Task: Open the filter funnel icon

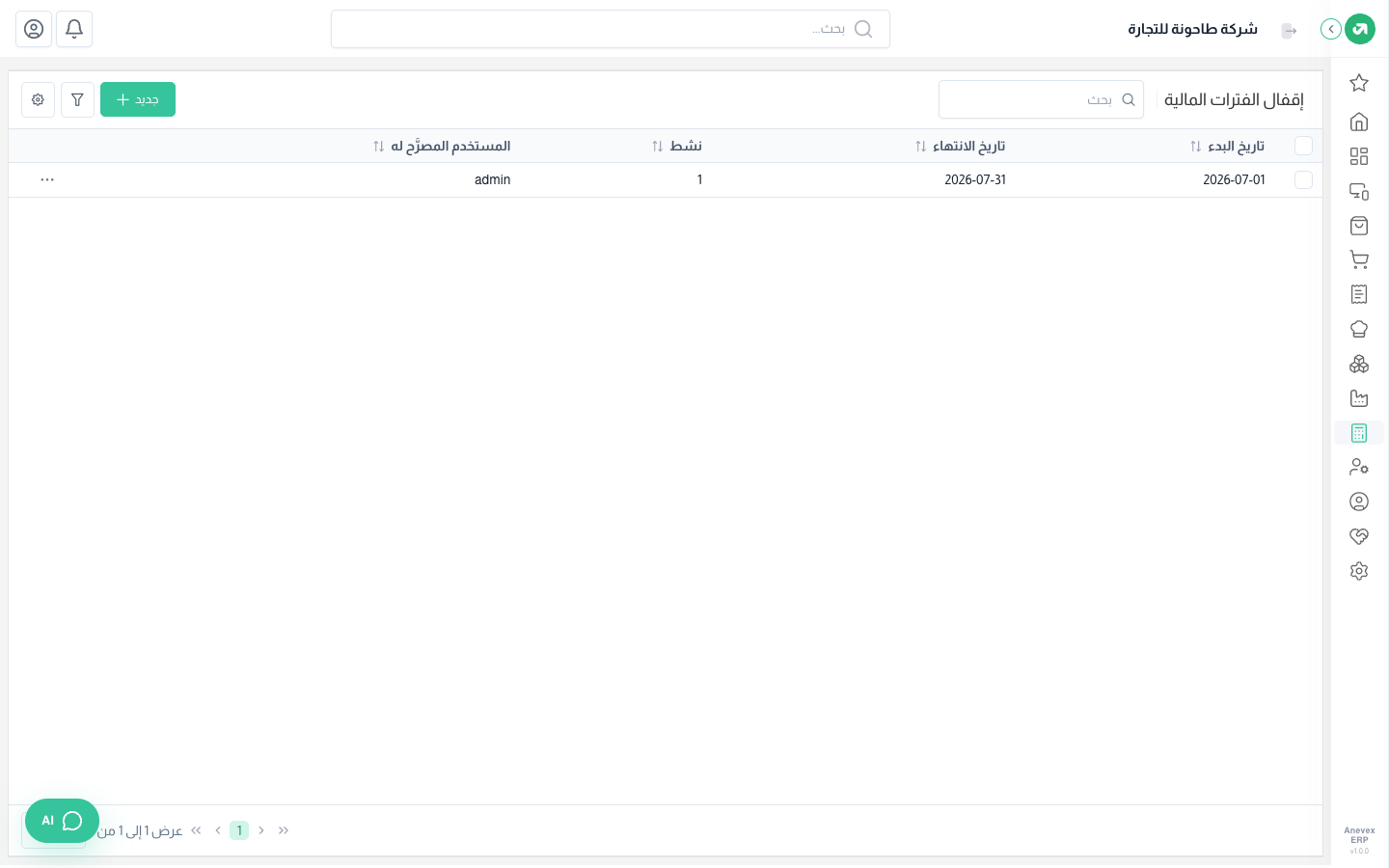Action: coord(77,99)
